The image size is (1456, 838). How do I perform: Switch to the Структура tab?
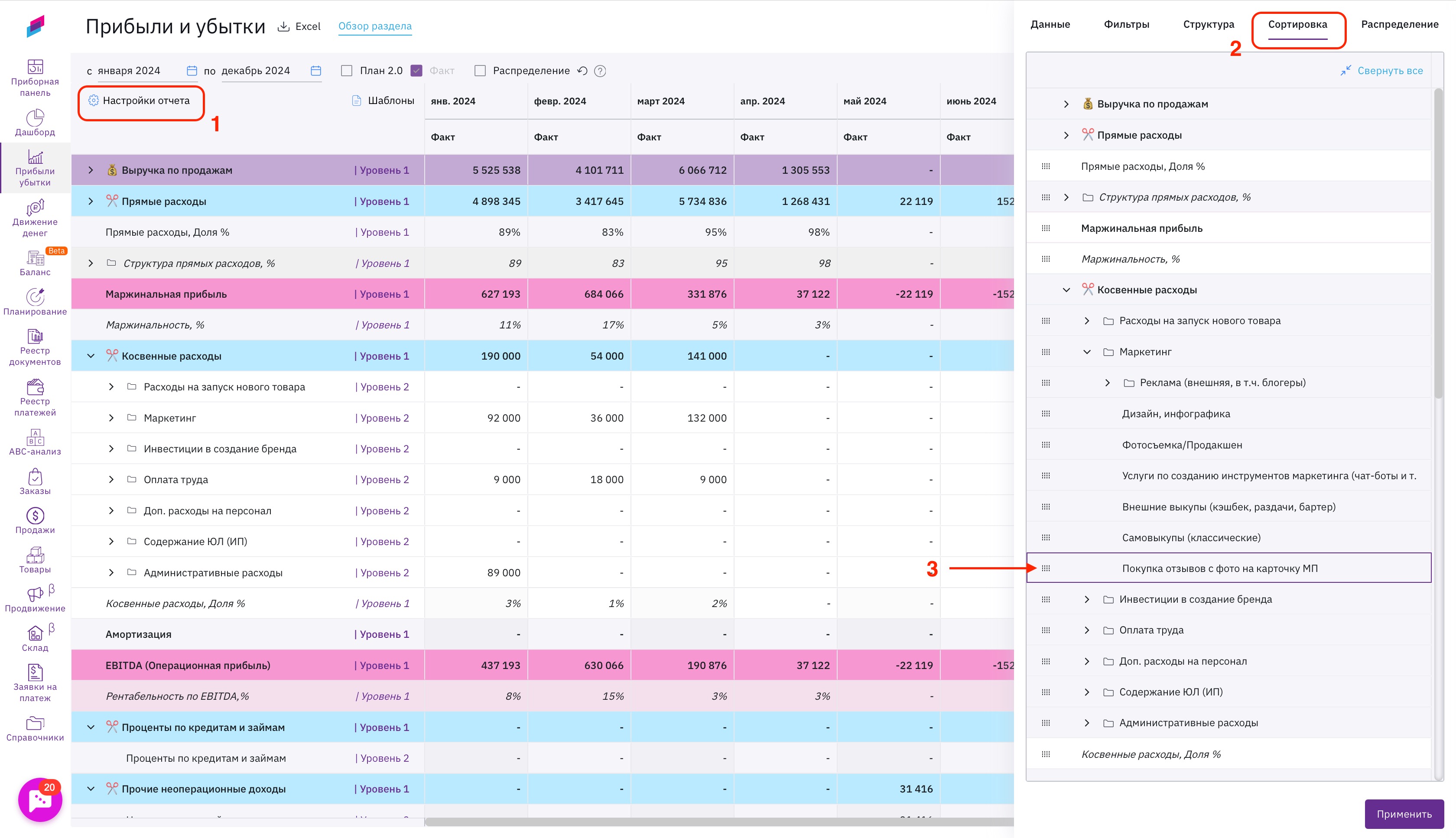click(x=1208, y=24)
